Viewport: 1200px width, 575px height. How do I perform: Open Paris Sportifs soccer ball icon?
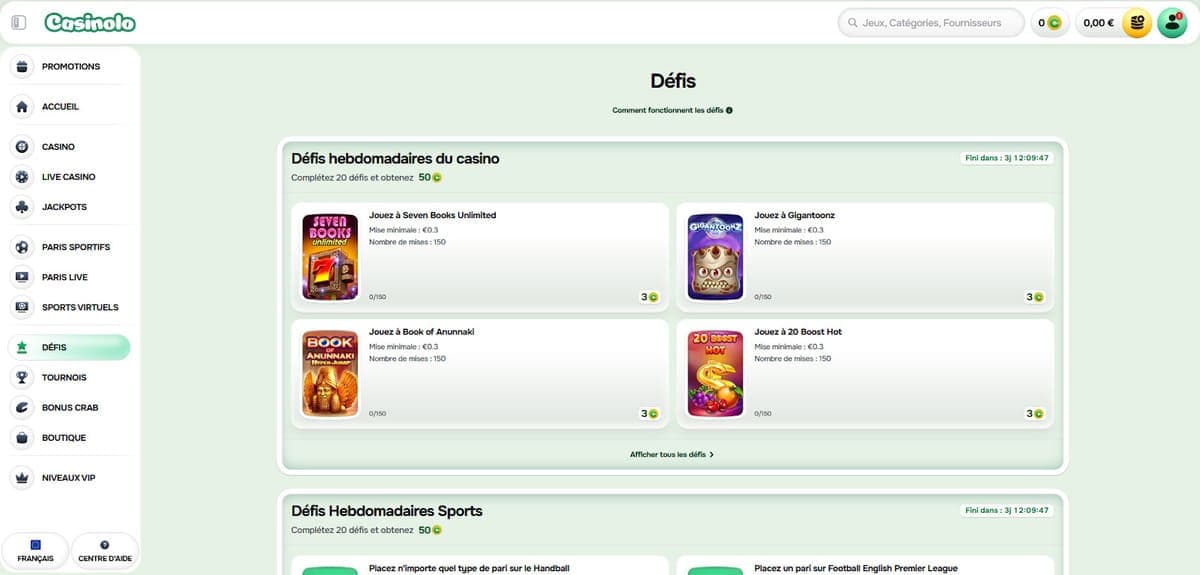(x=22, y=247)
